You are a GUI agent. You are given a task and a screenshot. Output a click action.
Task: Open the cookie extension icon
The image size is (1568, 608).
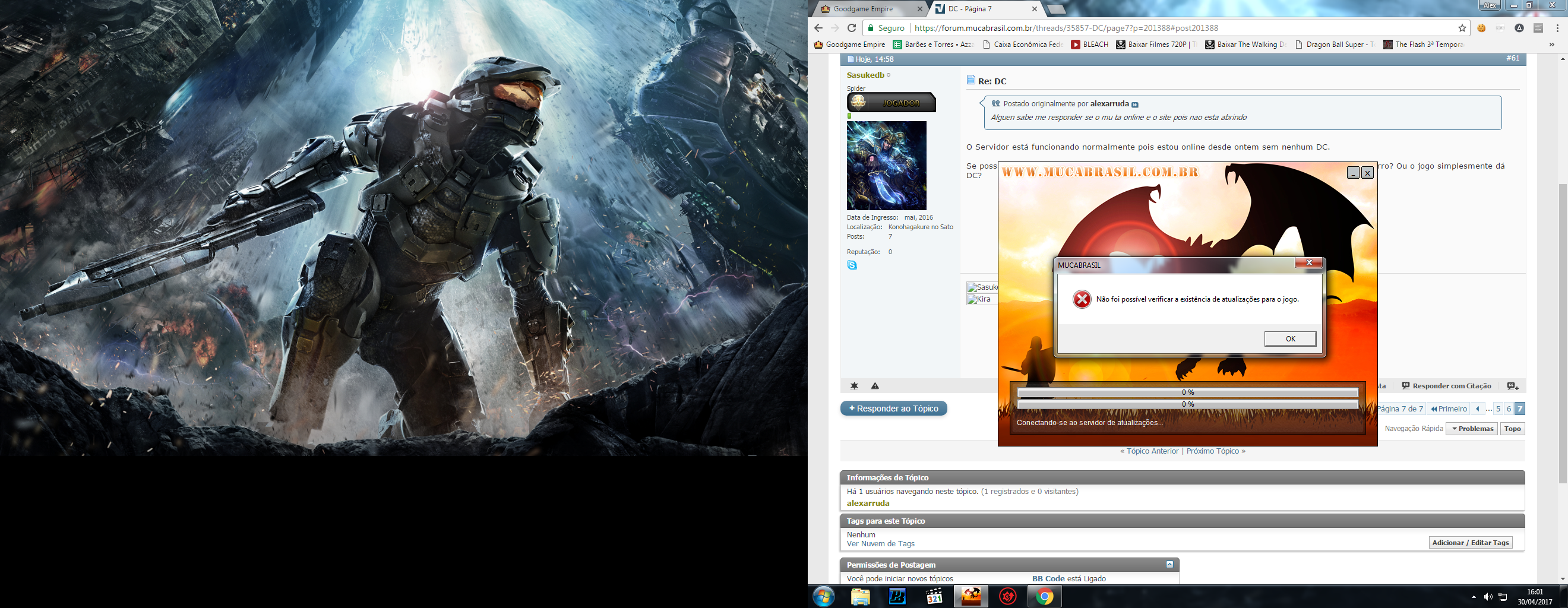(1481, 28)
